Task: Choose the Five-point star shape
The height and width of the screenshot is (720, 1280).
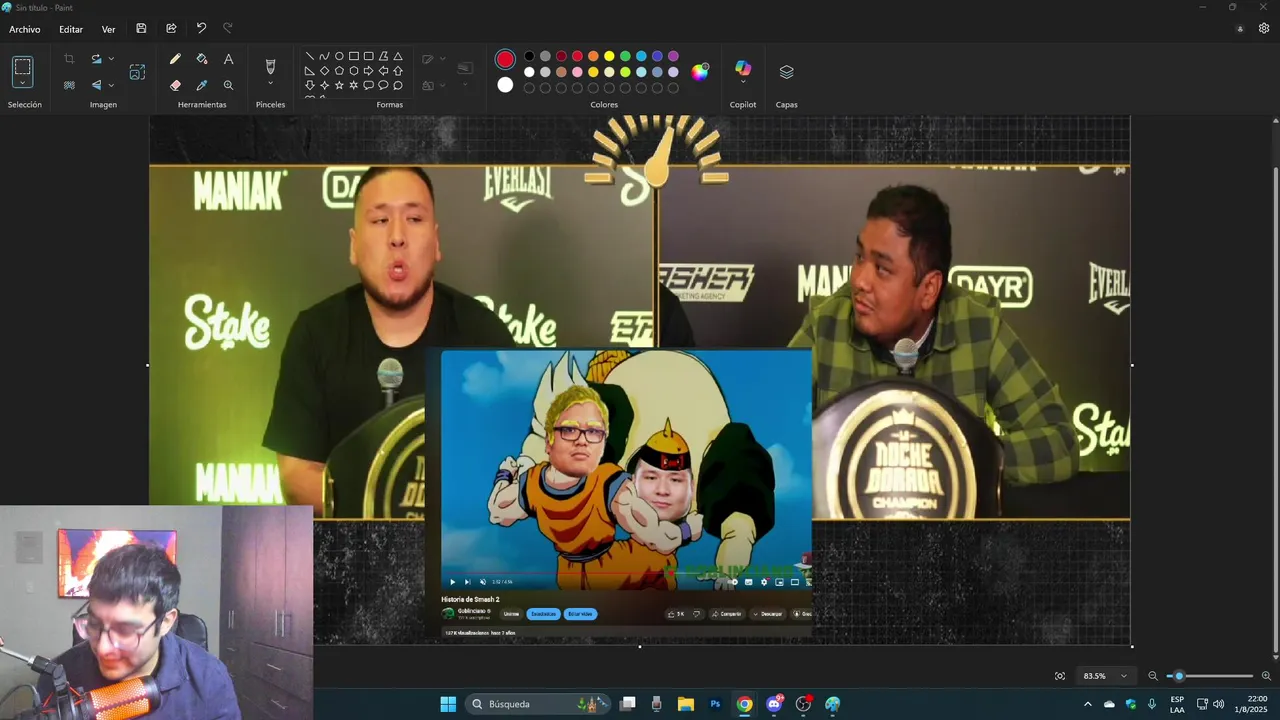Action: 339,86
